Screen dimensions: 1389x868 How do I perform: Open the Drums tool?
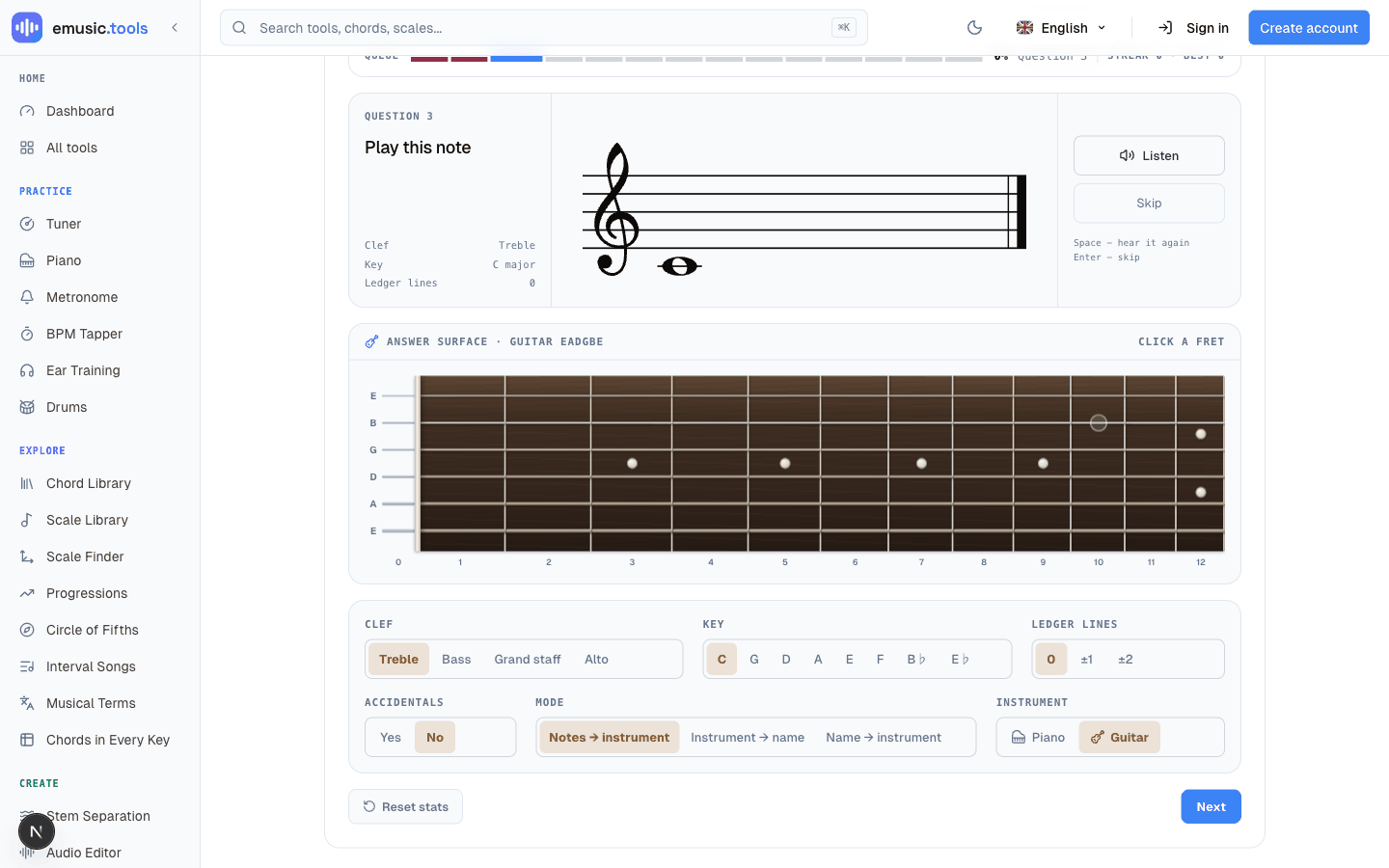pos(100,407)
